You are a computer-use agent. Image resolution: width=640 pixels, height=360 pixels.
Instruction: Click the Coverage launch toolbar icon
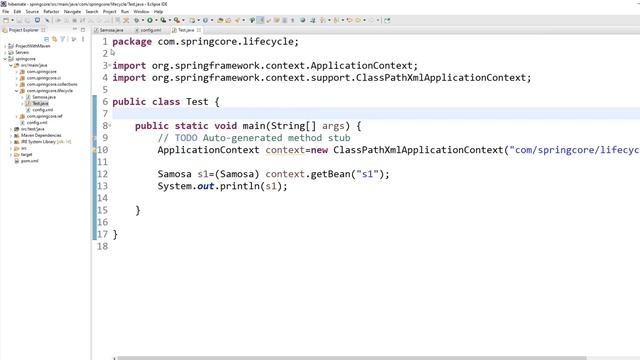tap(163, 20)
